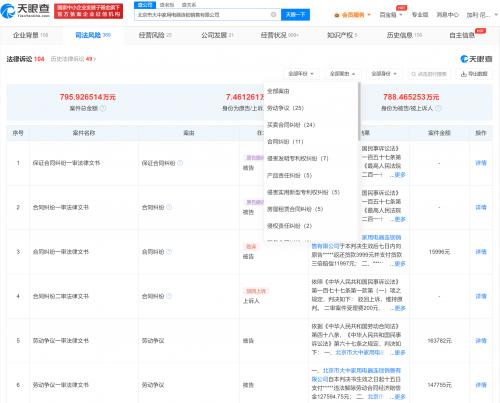The image size is (500, 403).
Task: Switch to the 经营风险 tab
Action: pyautogui.click(x=155, y=35)
